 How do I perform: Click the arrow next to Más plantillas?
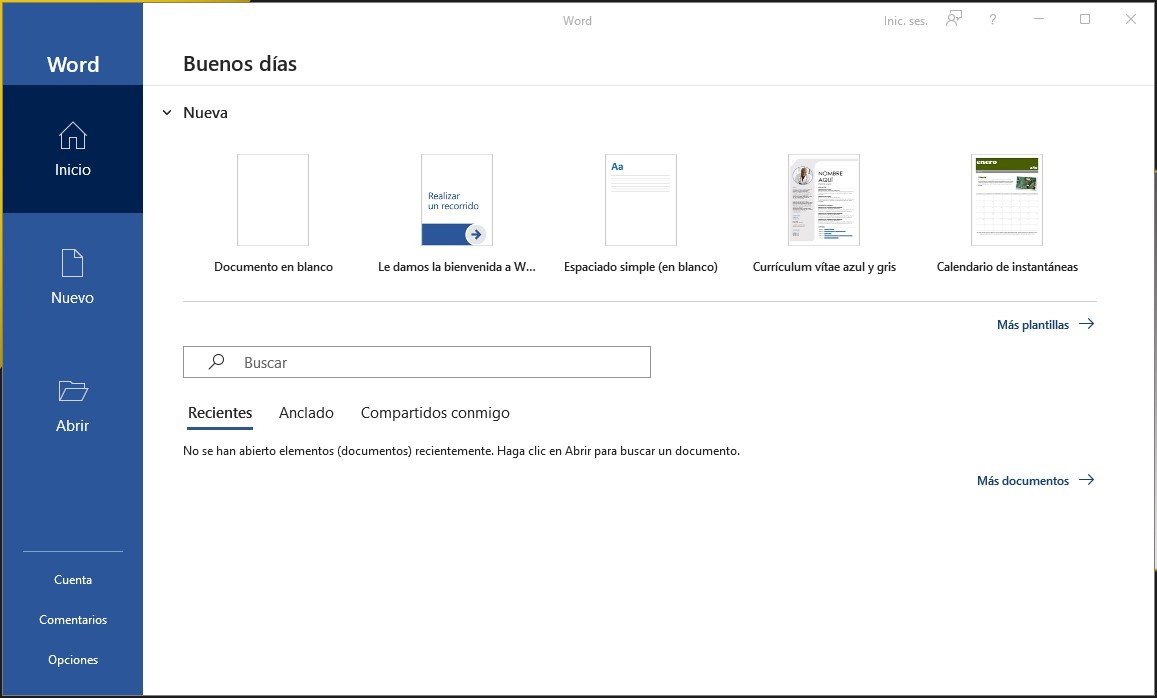point(1087,324)
